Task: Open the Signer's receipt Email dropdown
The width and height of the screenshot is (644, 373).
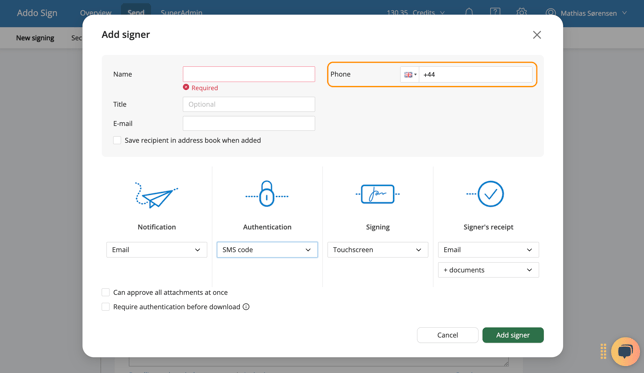Action: coord(488,250)
